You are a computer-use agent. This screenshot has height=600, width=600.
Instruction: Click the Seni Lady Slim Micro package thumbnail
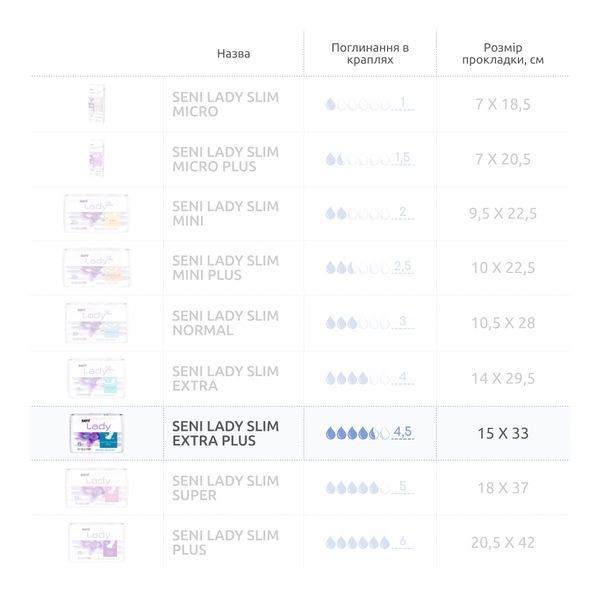click(97, 104)
